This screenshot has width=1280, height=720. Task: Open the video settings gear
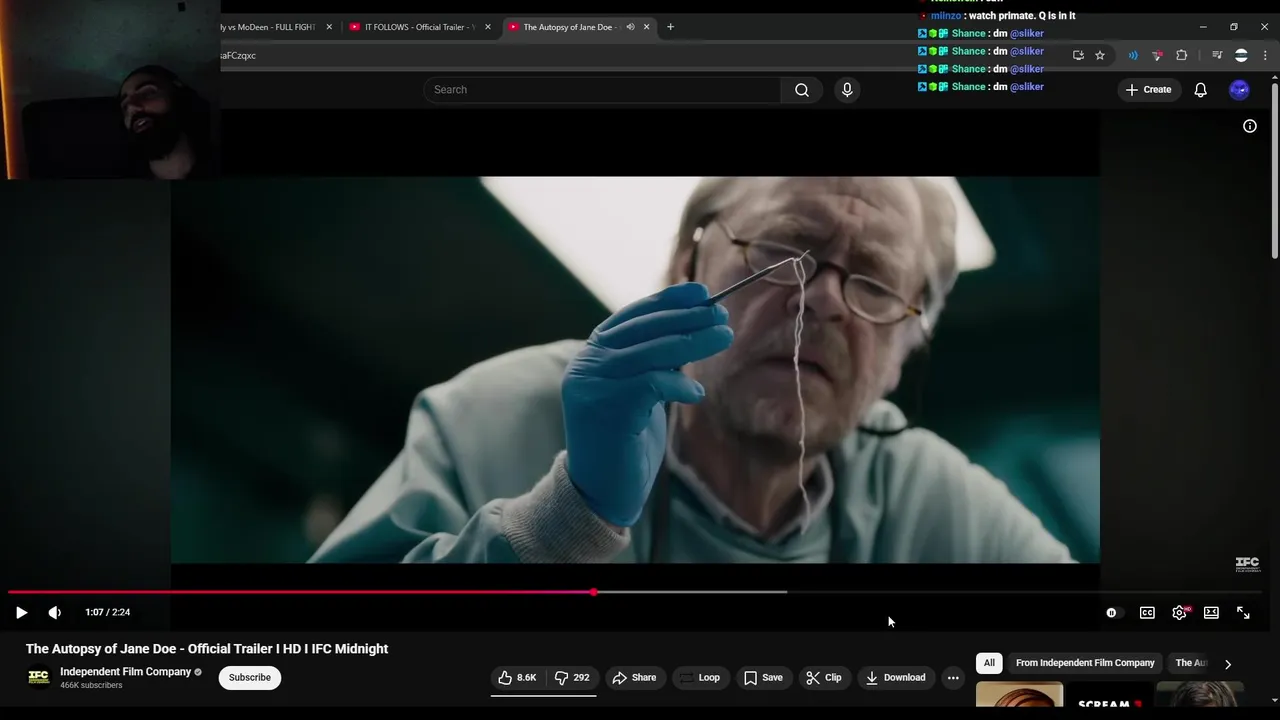click(x=1180, y=613)
